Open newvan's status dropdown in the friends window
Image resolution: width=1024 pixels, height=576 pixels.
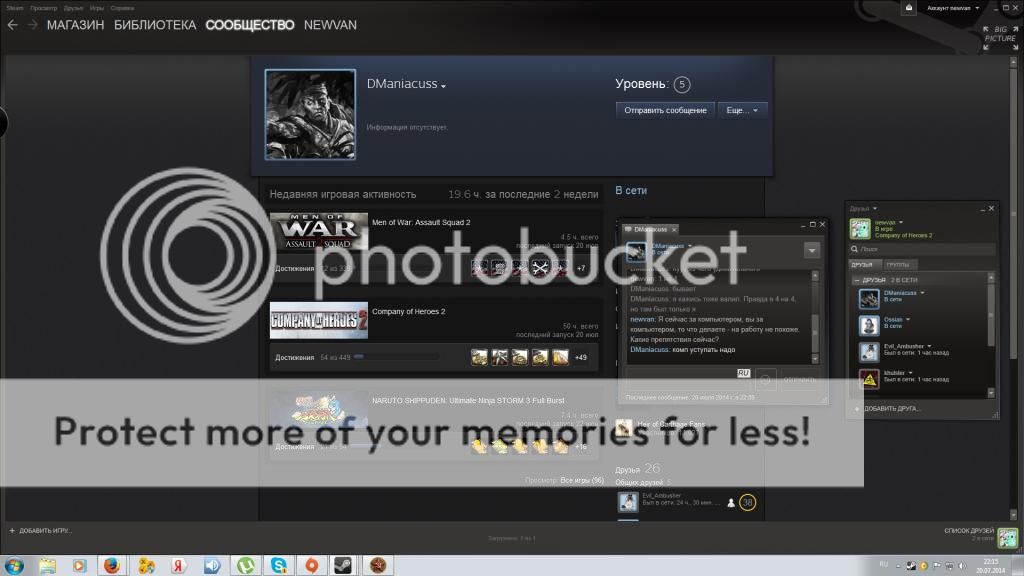[901, 223]
